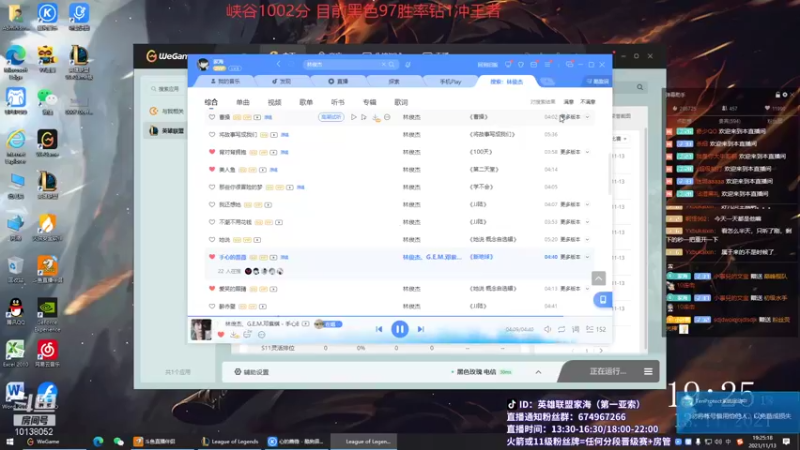Switch to the 发现 tab

coord(282,82)
